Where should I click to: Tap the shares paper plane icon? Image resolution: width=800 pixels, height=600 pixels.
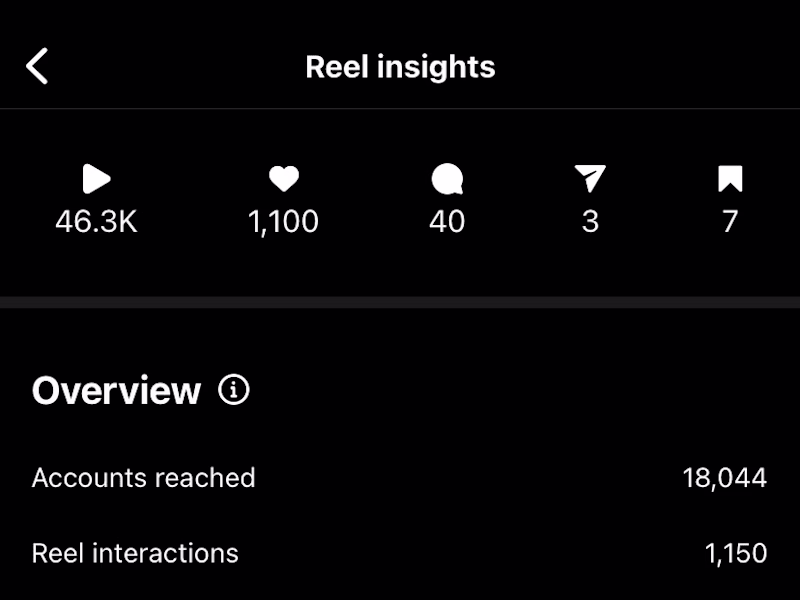(x=590, y=180)
